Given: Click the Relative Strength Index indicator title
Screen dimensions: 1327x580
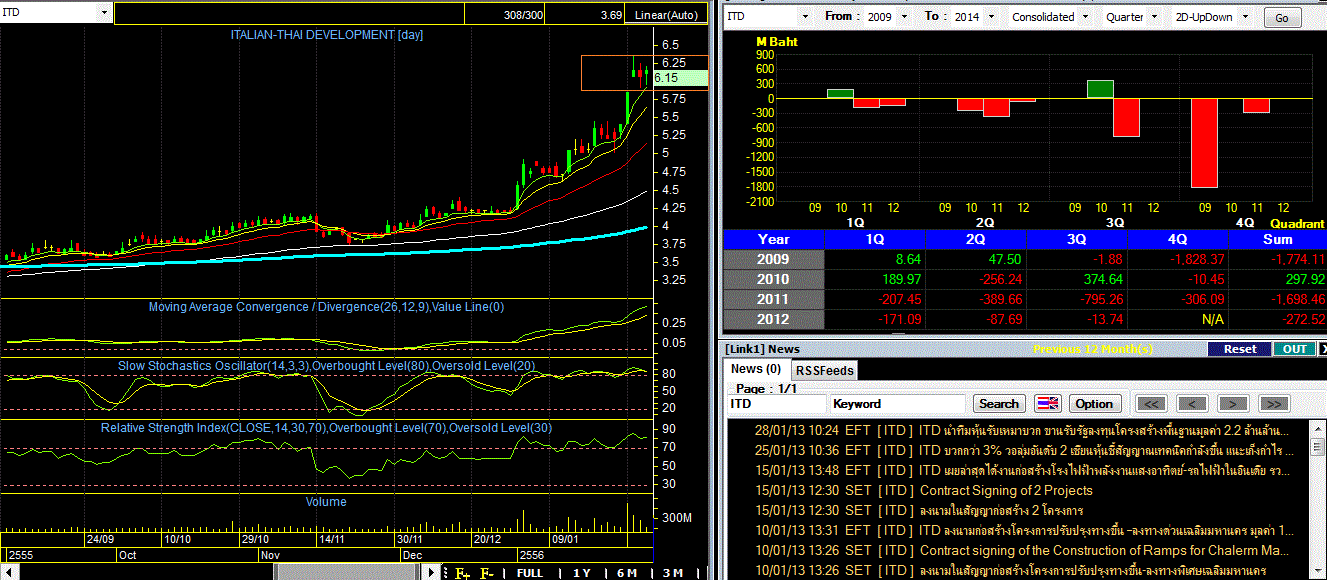Looking at the screenshot, I should tap(326, 428).
